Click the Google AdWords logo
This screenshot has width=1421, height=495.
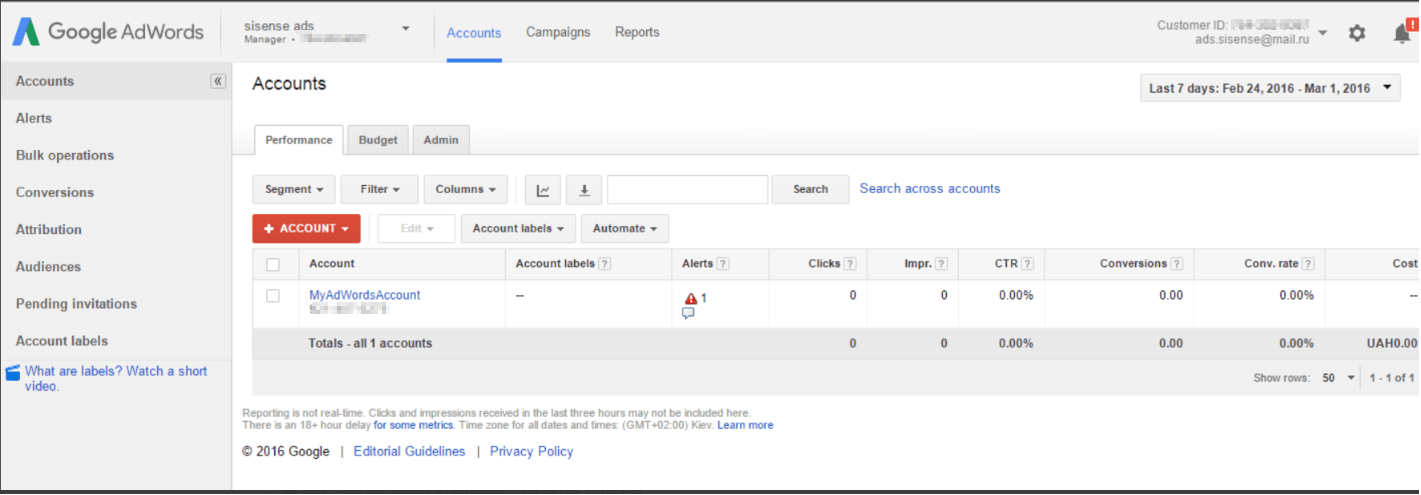tap(108, 31)
